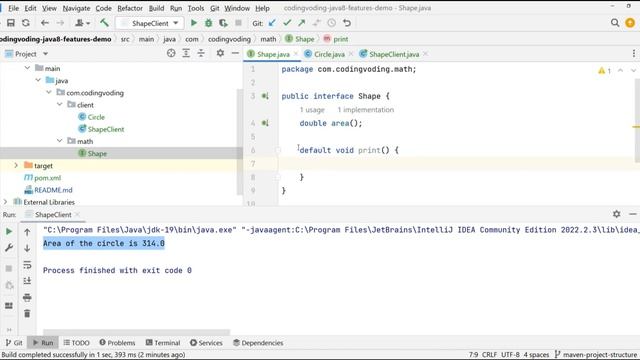The width and height of the screenshot is (640, 360).
Task: Open Project panel settings gear
Action: click(x=220, y=53)
